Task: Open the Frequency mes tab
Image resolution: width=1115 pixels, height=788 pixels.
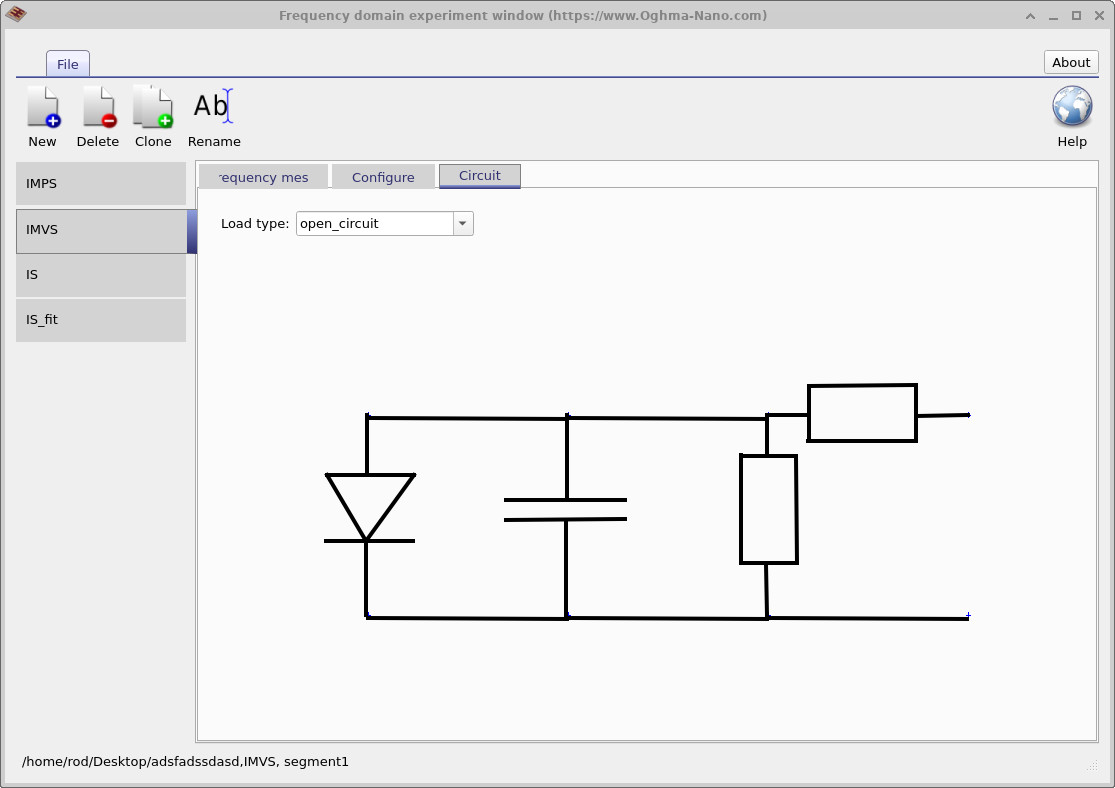Action: click(263, 176)
